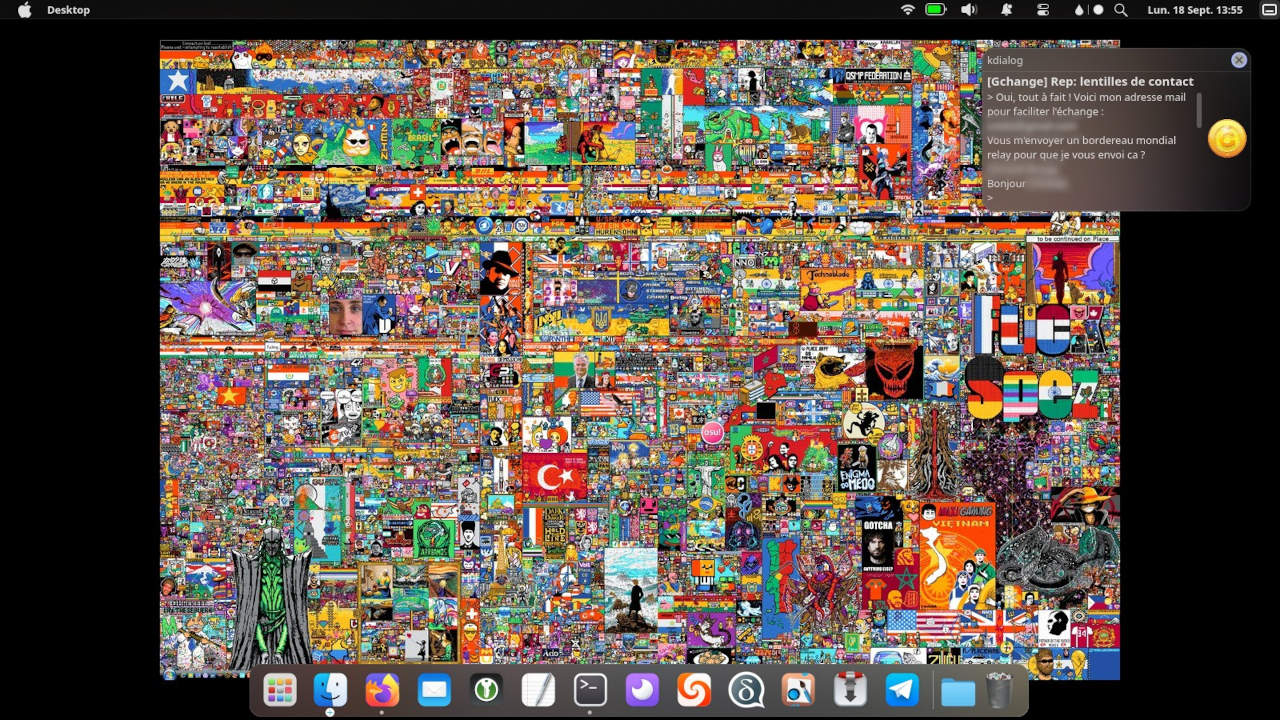1280x720 pixels.
Task: Open the control center toggles icon
Action: tap(1043, 10)
